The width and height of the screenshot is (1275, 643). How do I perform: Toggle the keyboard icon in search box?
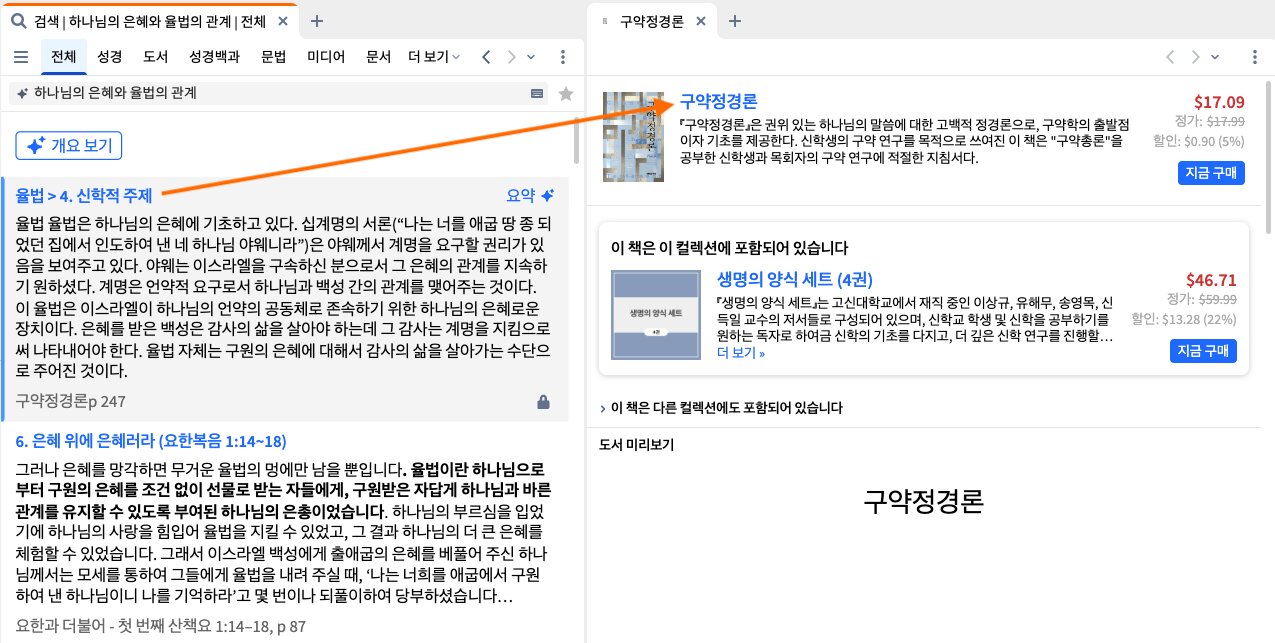coord(537,93)
